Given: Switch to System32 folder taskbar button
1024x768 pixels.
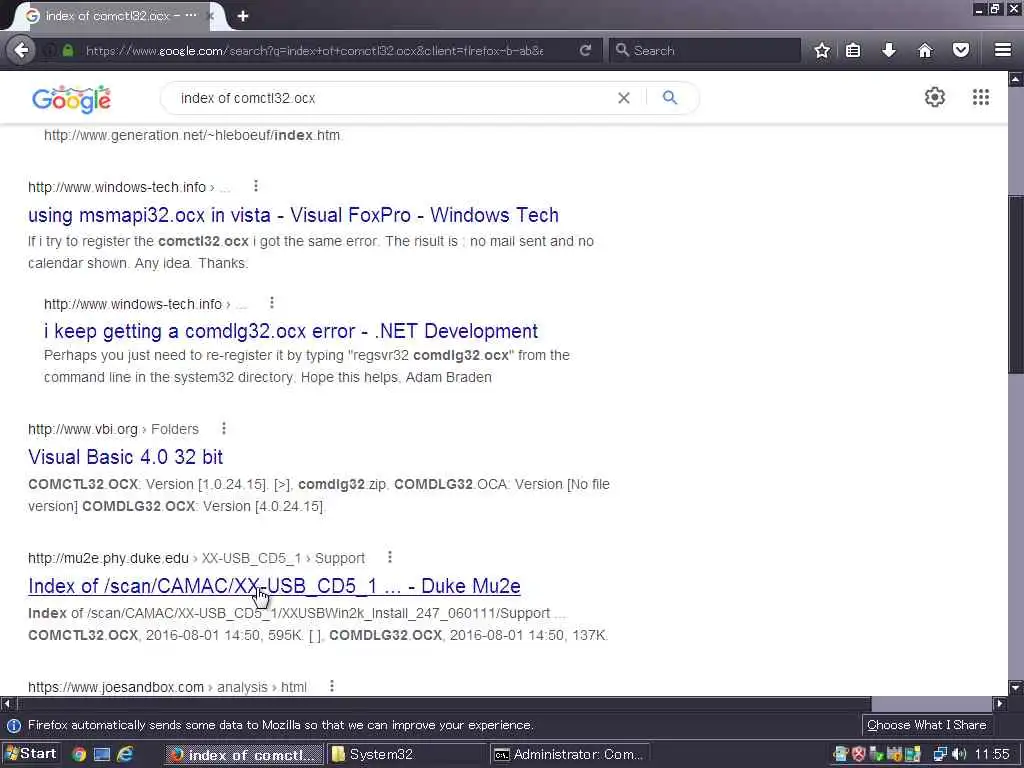Looking at the screenshot, I should tap(407, 755).
